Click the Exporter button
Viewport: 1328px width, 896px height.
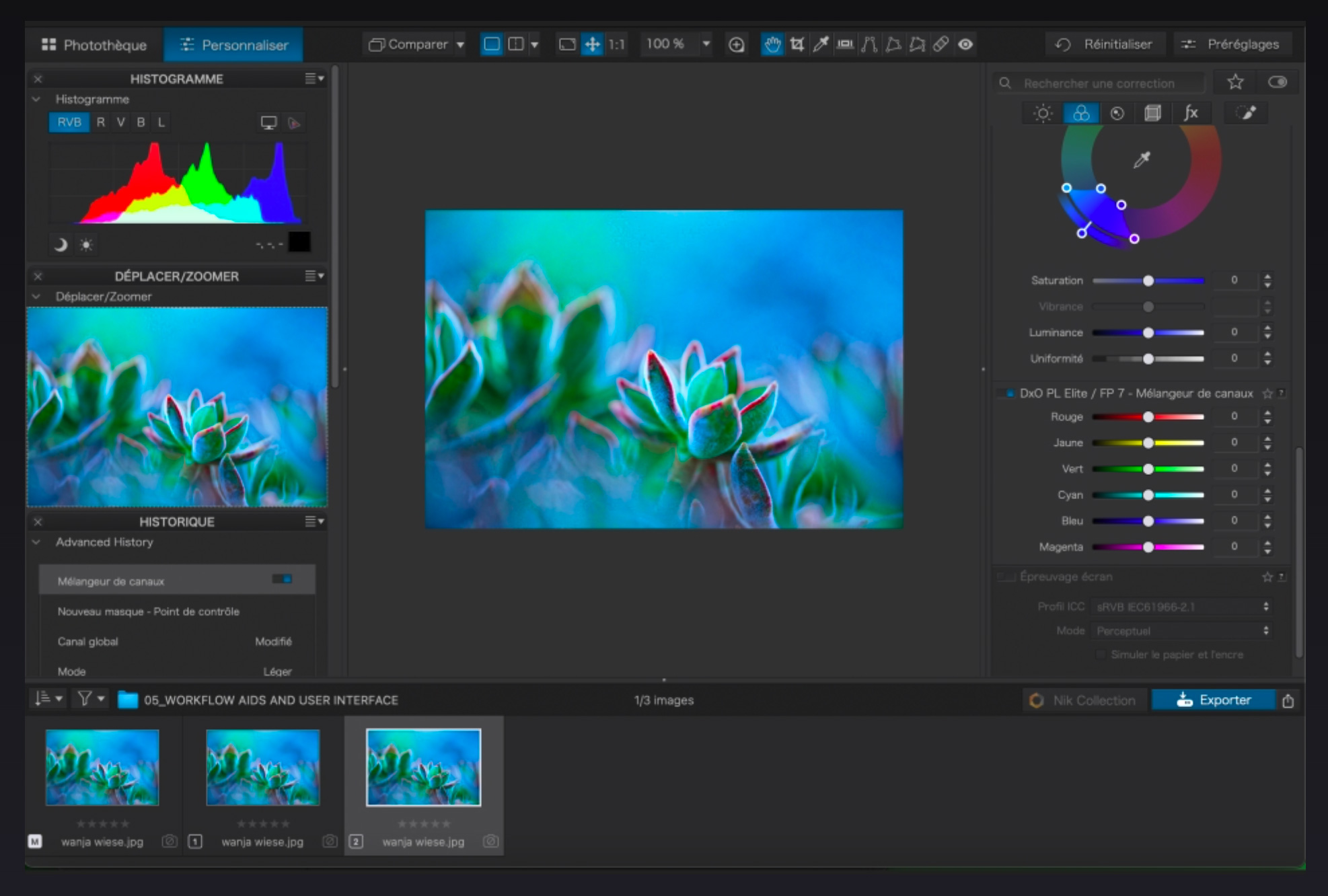1213,700
